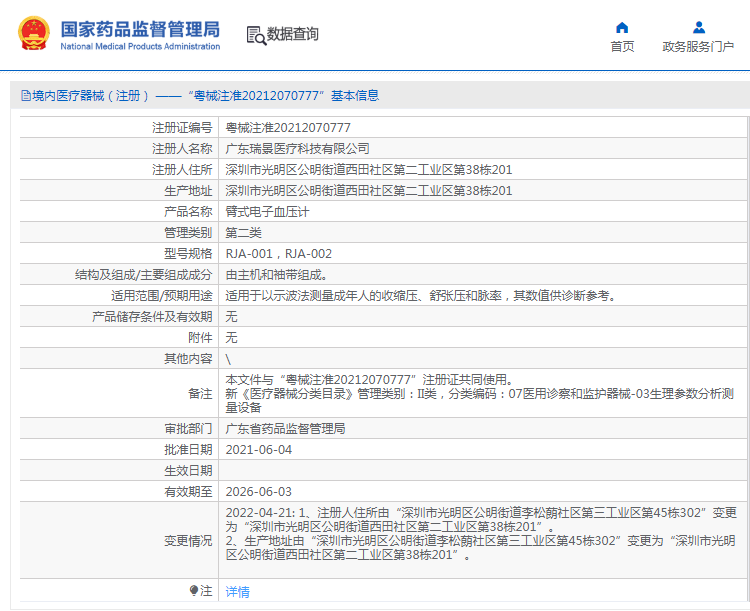This screenshot has height=611, width=750.
Task: Click management category value 第二类
Action: (x=243, y=233)
